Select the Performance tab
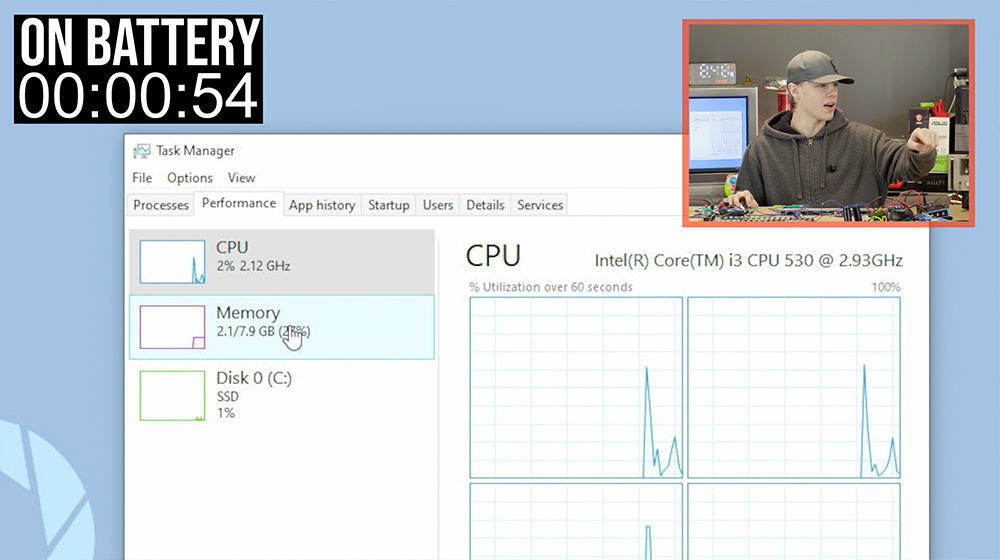Screen dimensions: 1000x560 (238, 204)
